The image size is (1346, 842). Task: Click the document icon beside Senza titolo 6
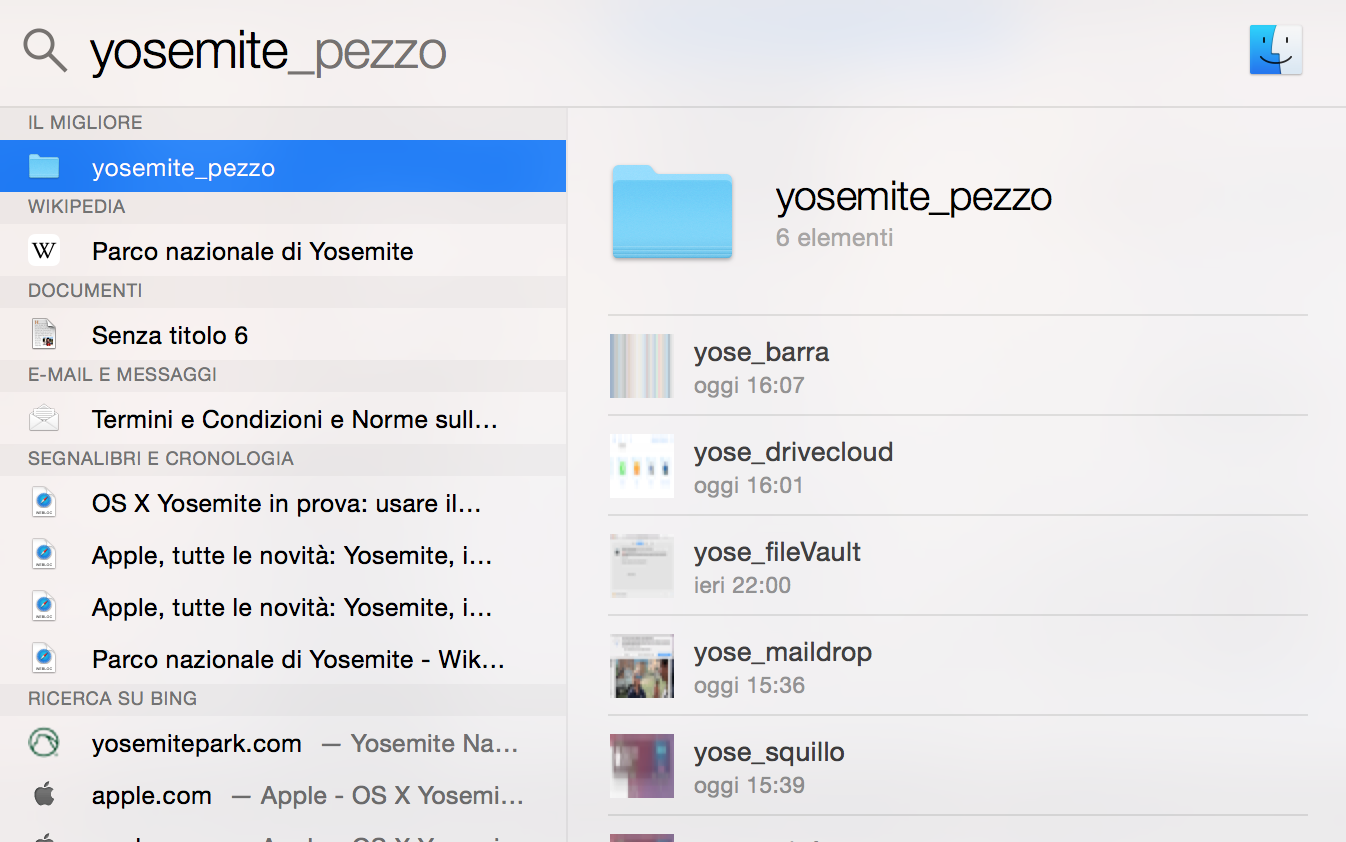(44, 335)
